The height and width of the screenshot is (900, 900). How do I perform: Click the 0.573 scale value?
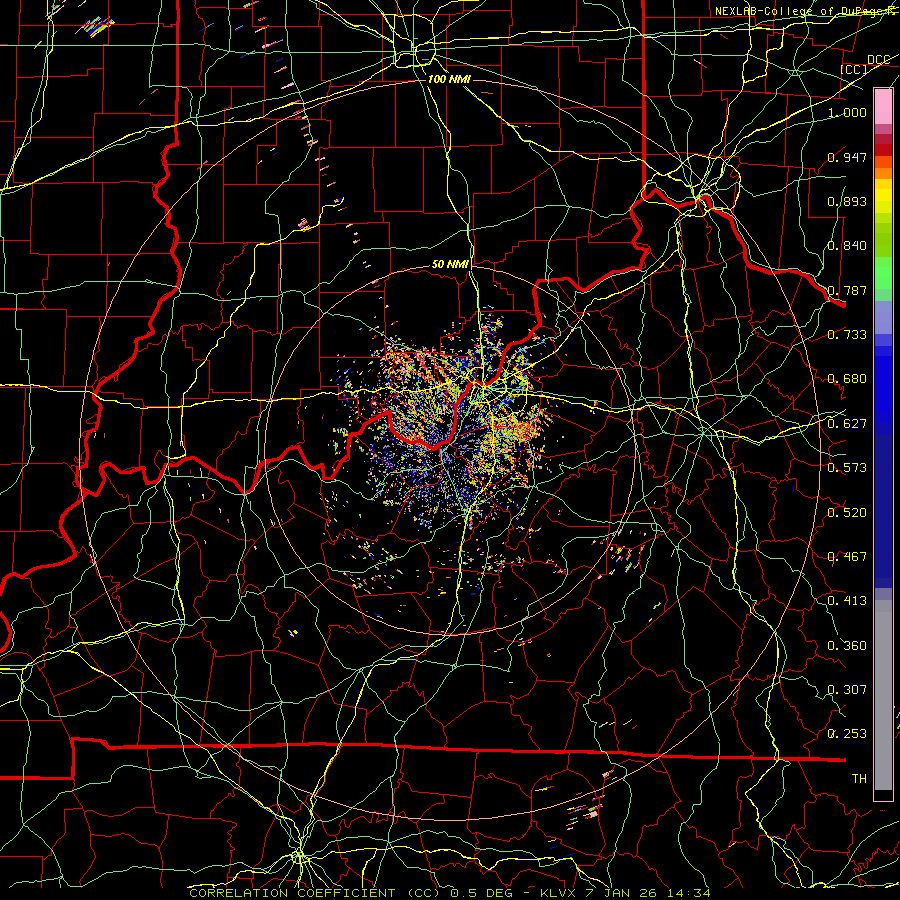pyautogui.click(x=847, y=468)
